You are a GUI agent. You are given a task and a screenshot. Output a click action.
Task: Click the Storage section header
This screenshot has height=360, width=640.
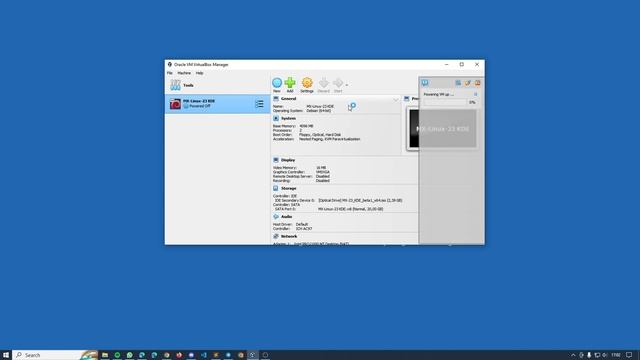tap(289, 188)
